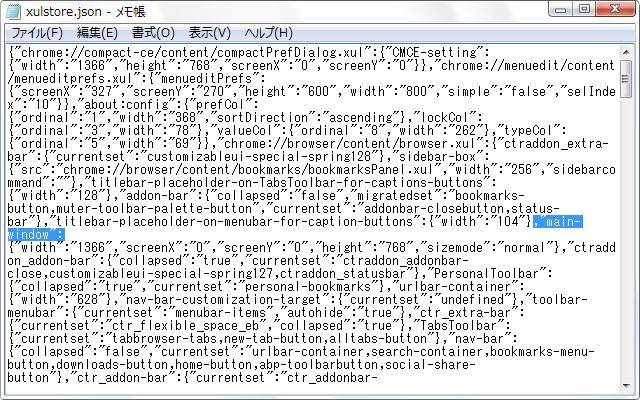Click the scrollbar down arrow
Screen dimensions: 640x400
[x=626, y=385]
